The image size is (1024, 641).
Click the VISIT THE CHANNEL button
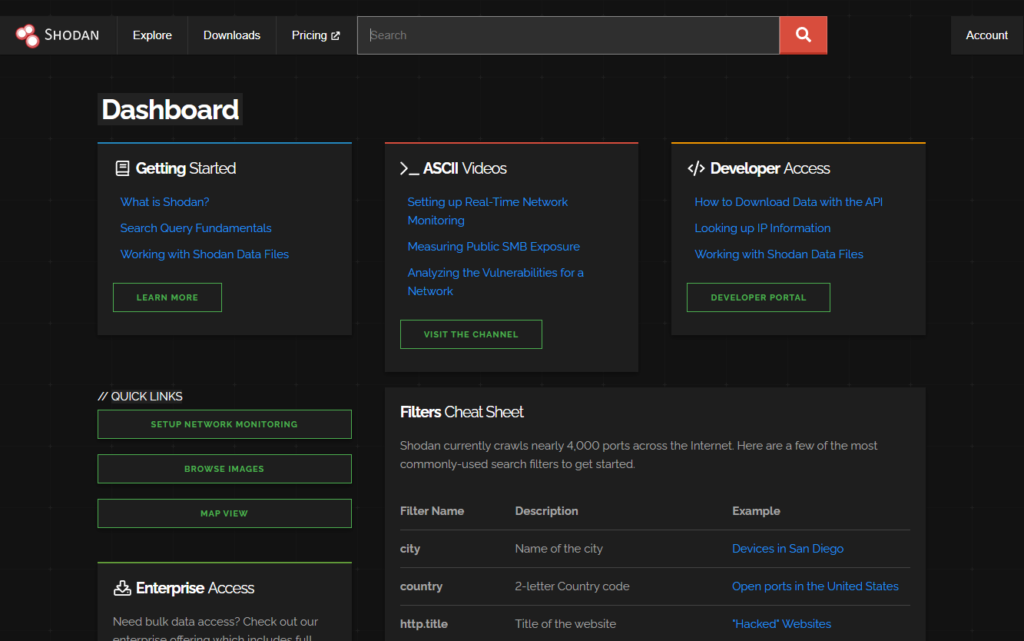[x=471, y=334]
